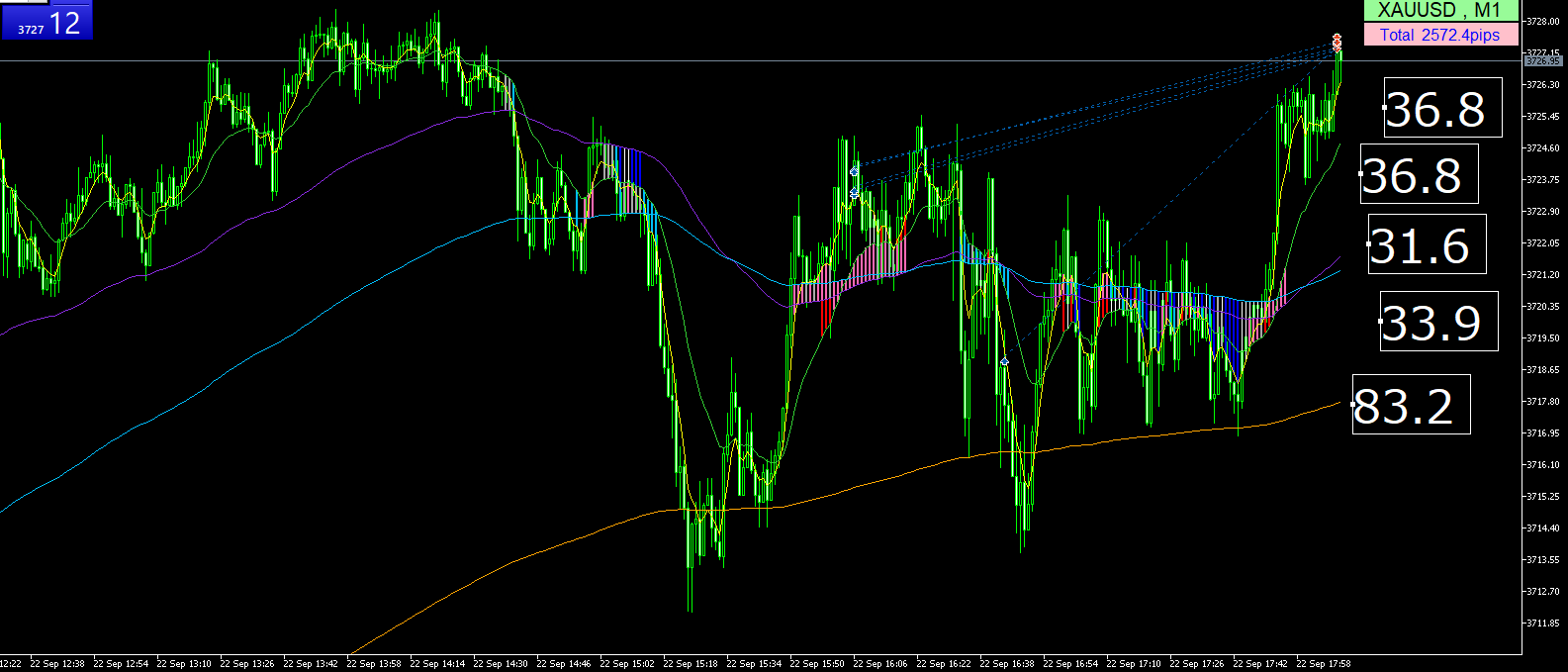The width and height of the screenshot is (1568, 672).
Task: Click the red sell arrows at chart top right
Action: pos(1337,41)
